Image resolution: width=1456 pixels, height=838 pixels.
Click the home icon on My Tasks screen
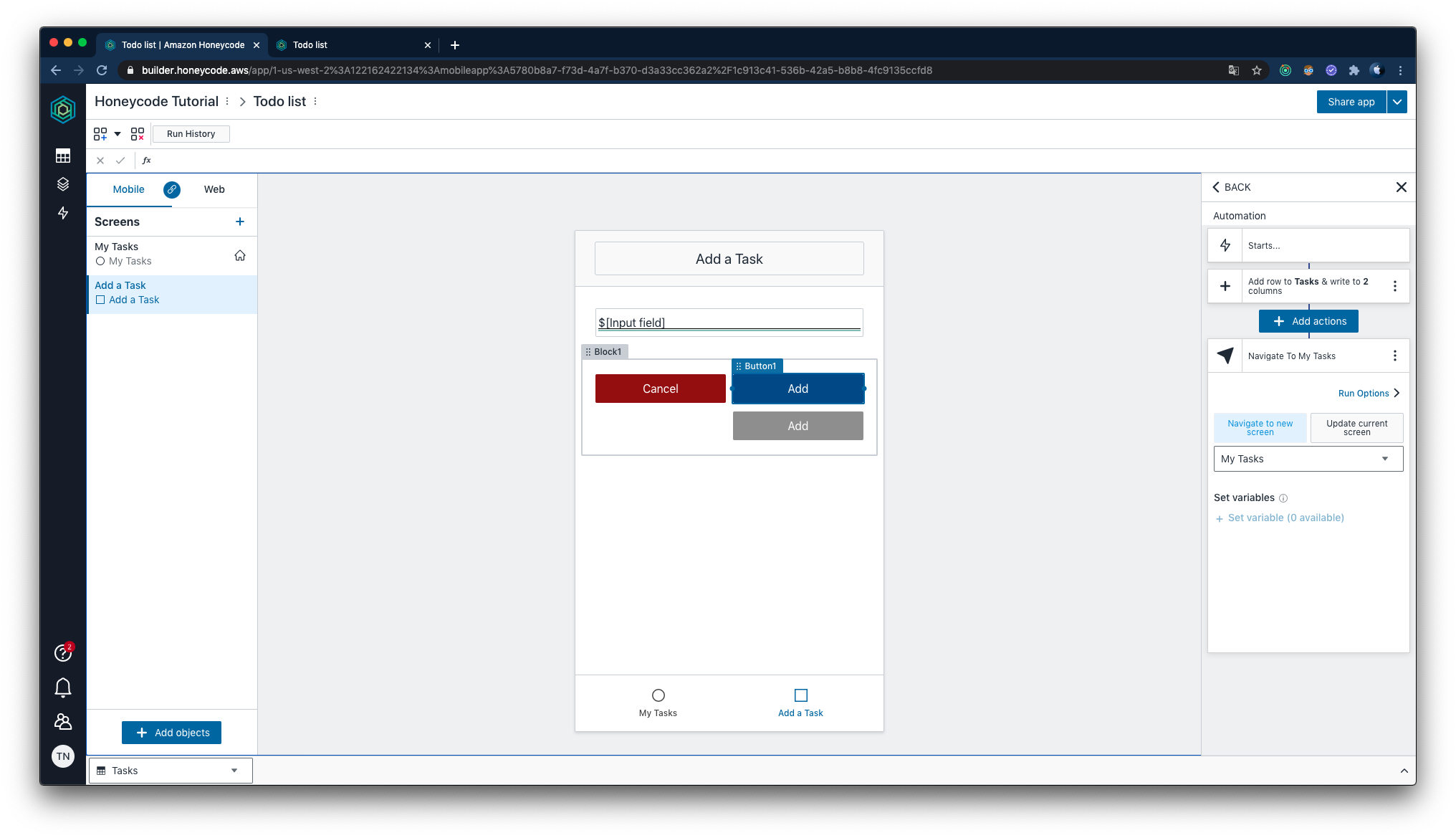coord(240,255)
